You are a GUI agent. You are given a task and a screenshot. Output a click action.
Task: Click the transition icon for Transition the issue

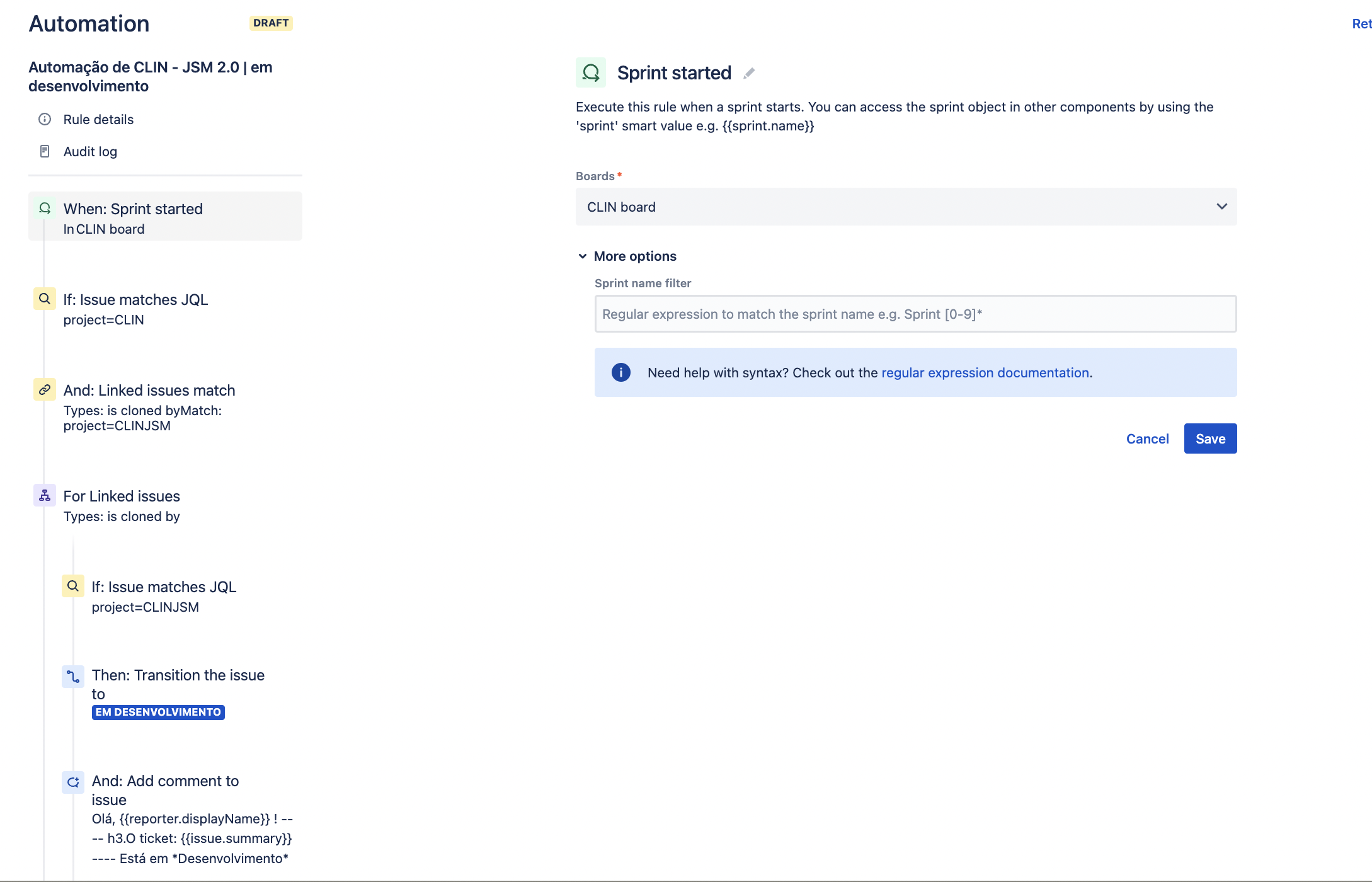click(x=73, y=677)
